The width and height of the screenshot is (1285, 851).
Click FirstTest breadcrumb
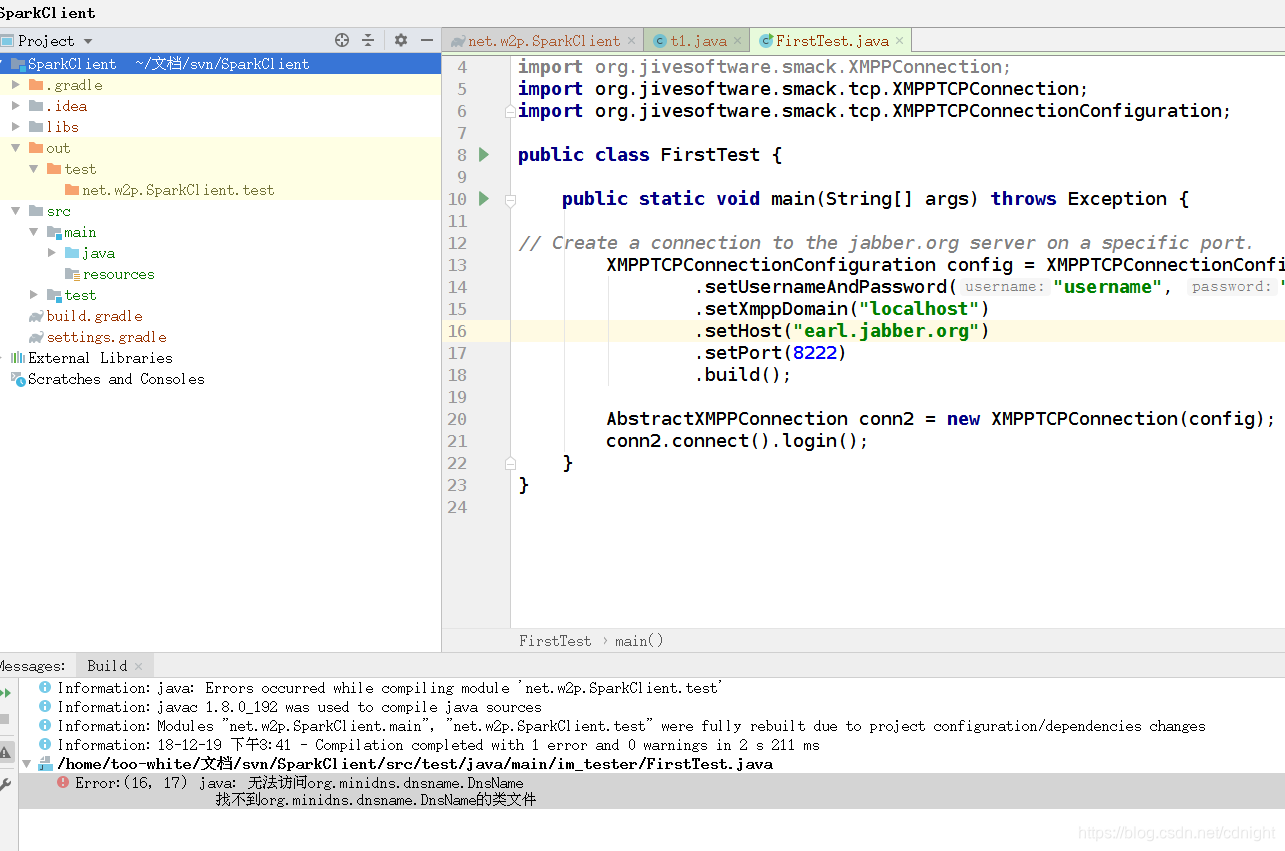tap(555, 641)
